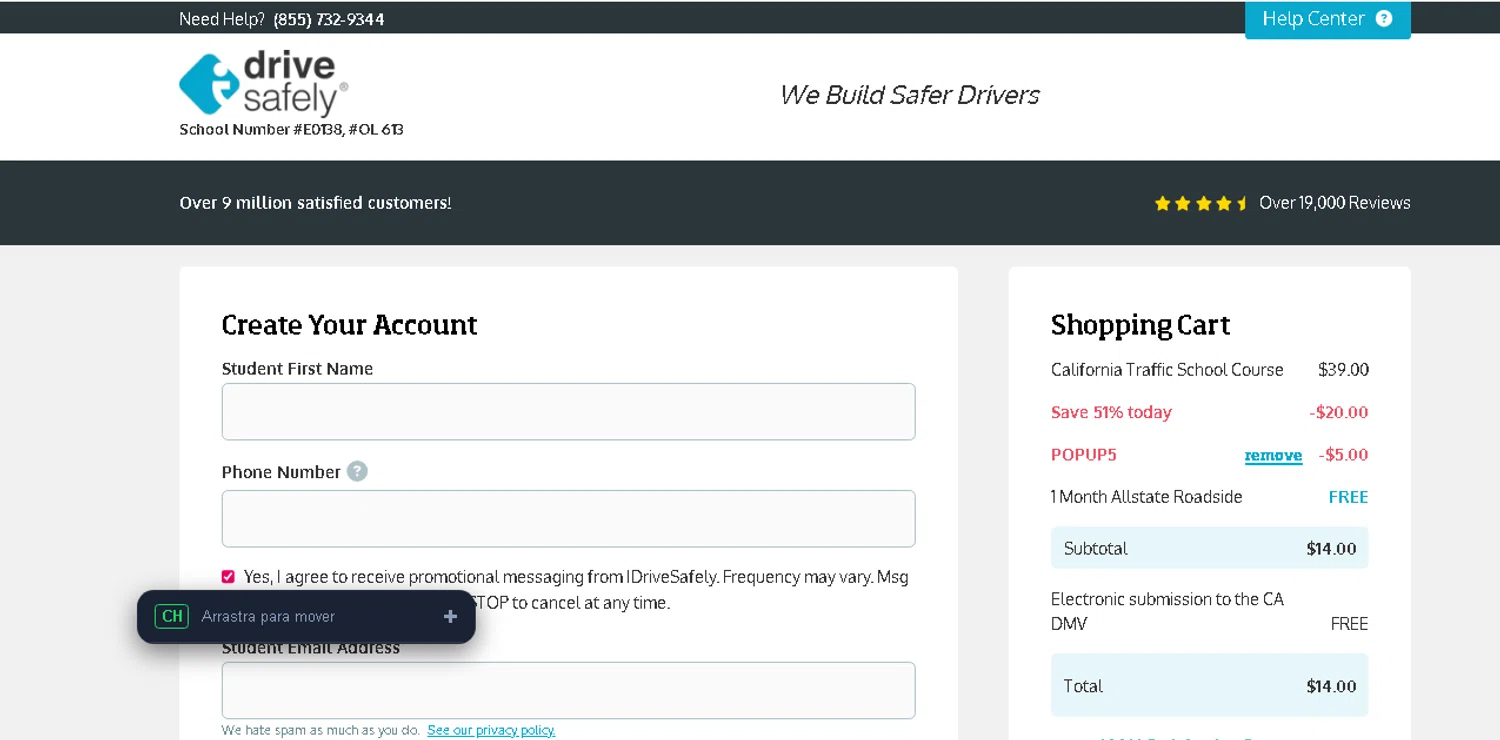Click the 'Arrastra para mover' widget label
Screen dimensions: 1500x740
(268, 616)
